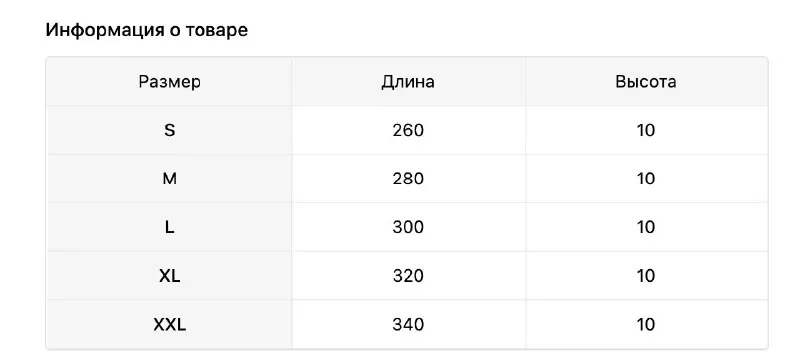Click height value 10 for size XL
The image size is (800, 363).
646,276
